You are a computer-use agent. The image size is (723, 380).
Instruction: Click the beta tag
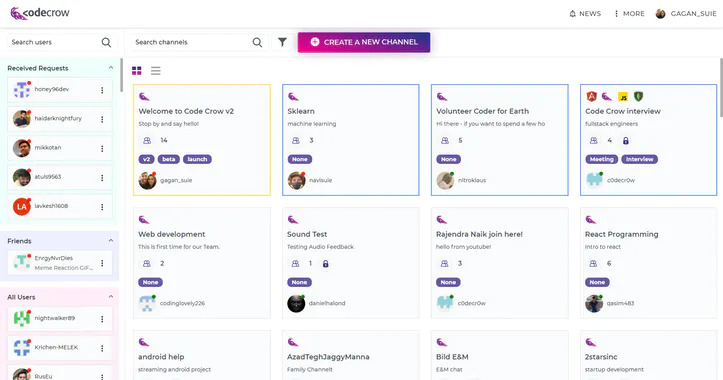point(169,159)
